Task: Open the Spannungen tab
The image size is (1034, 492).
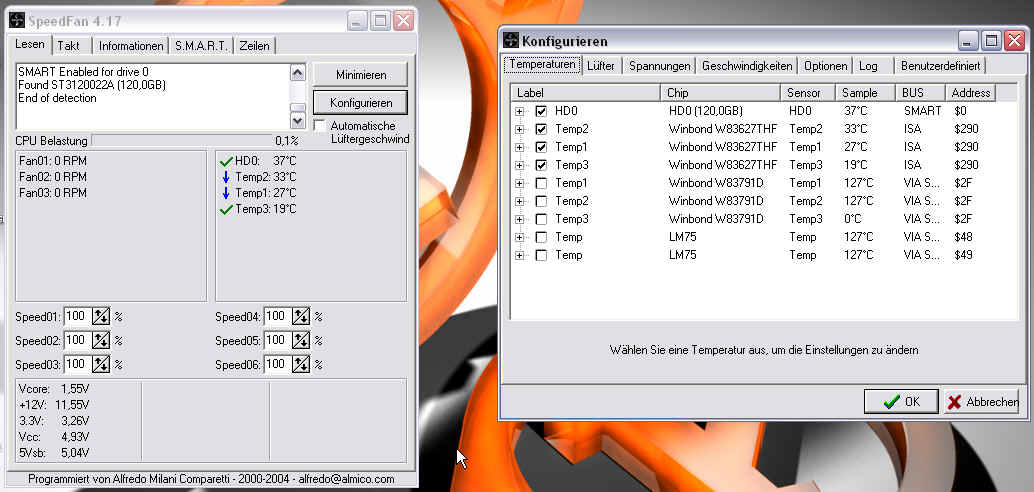Action: coord(659,66)
